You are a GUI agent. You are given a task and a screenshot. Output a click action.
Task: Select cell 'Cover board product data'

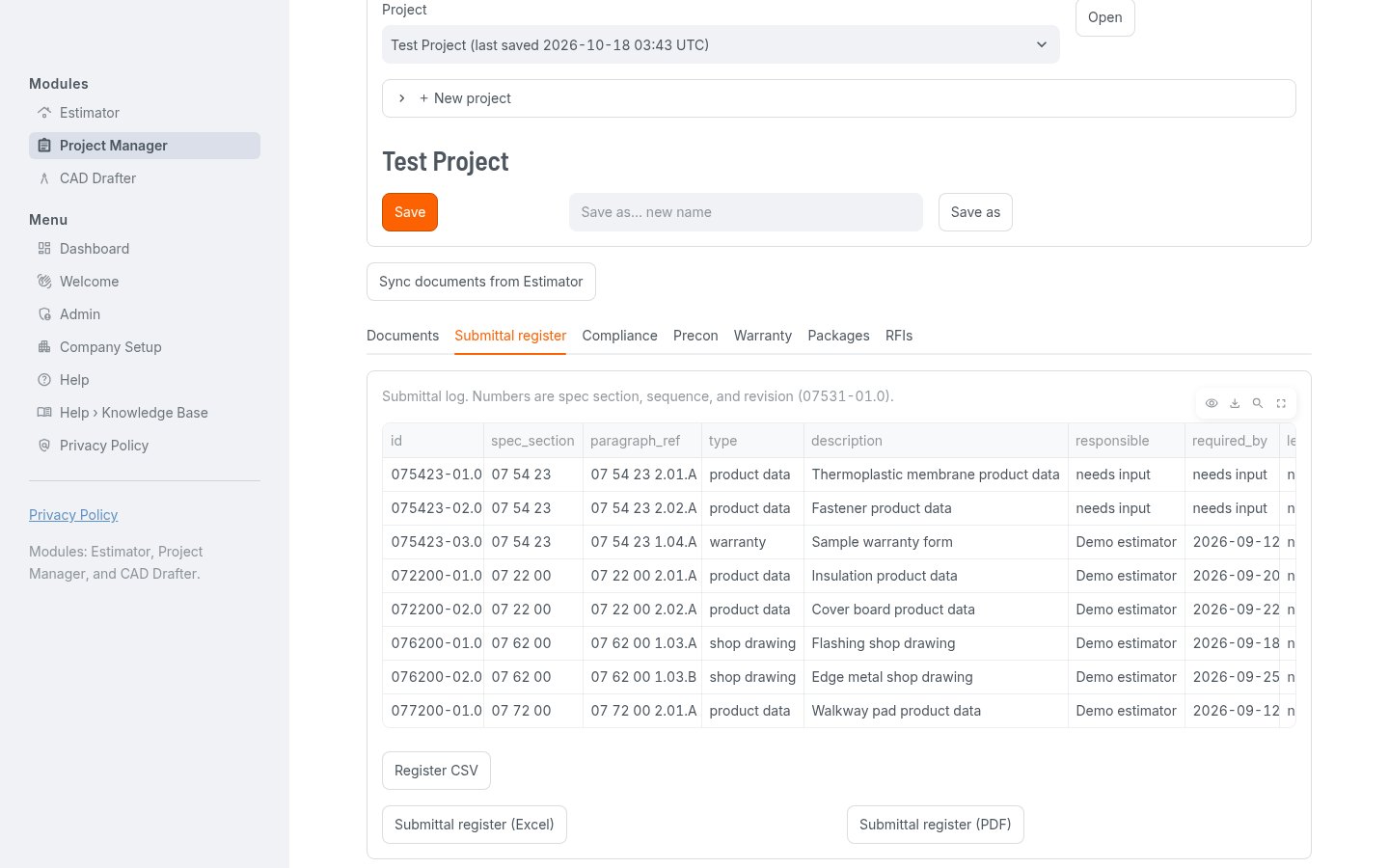[936, 610]
